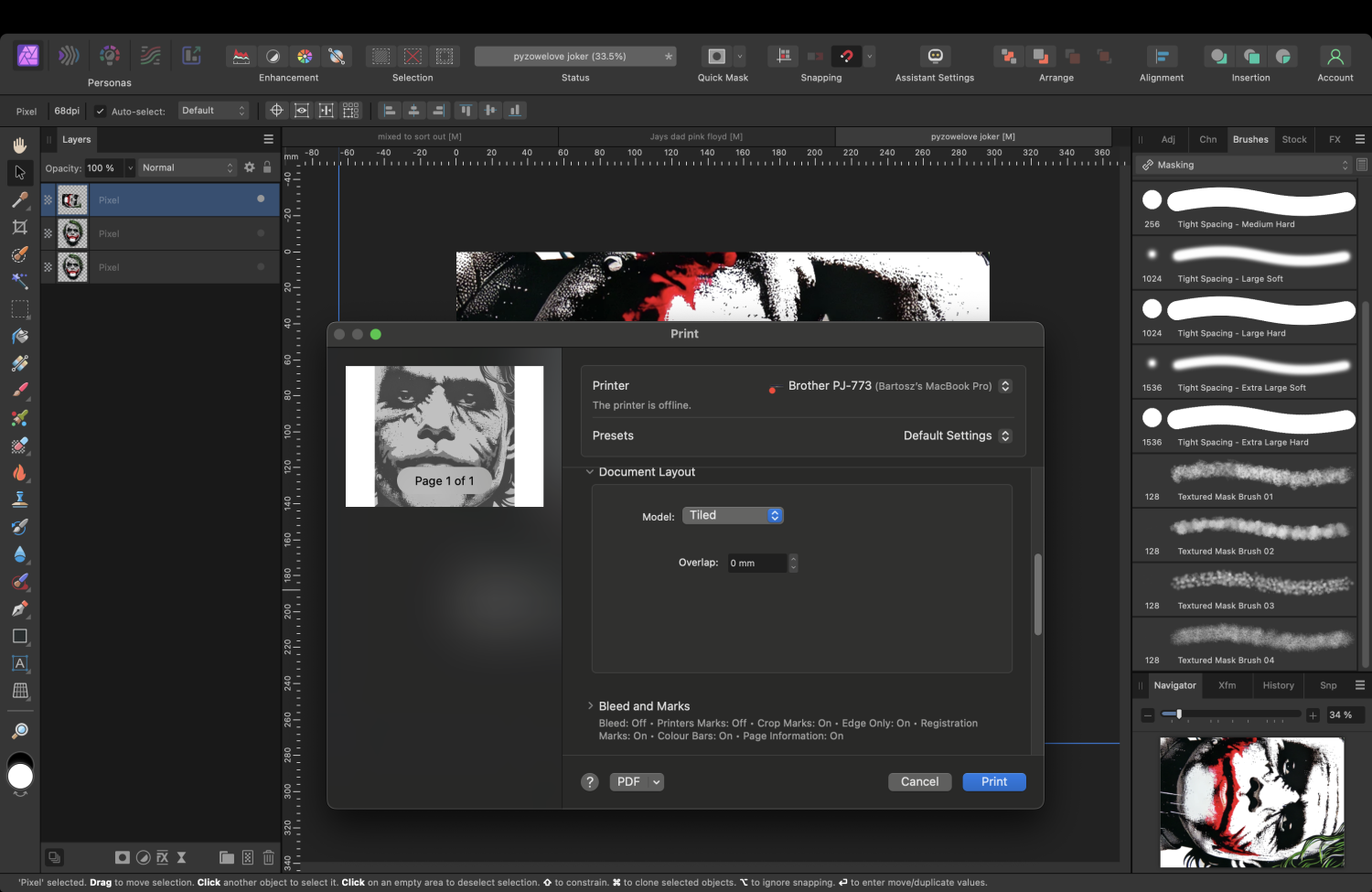Image resolution: width=1372 pixels, height=892 pixels.
Task: Select the Artistic Text tool
Action: 20,663
